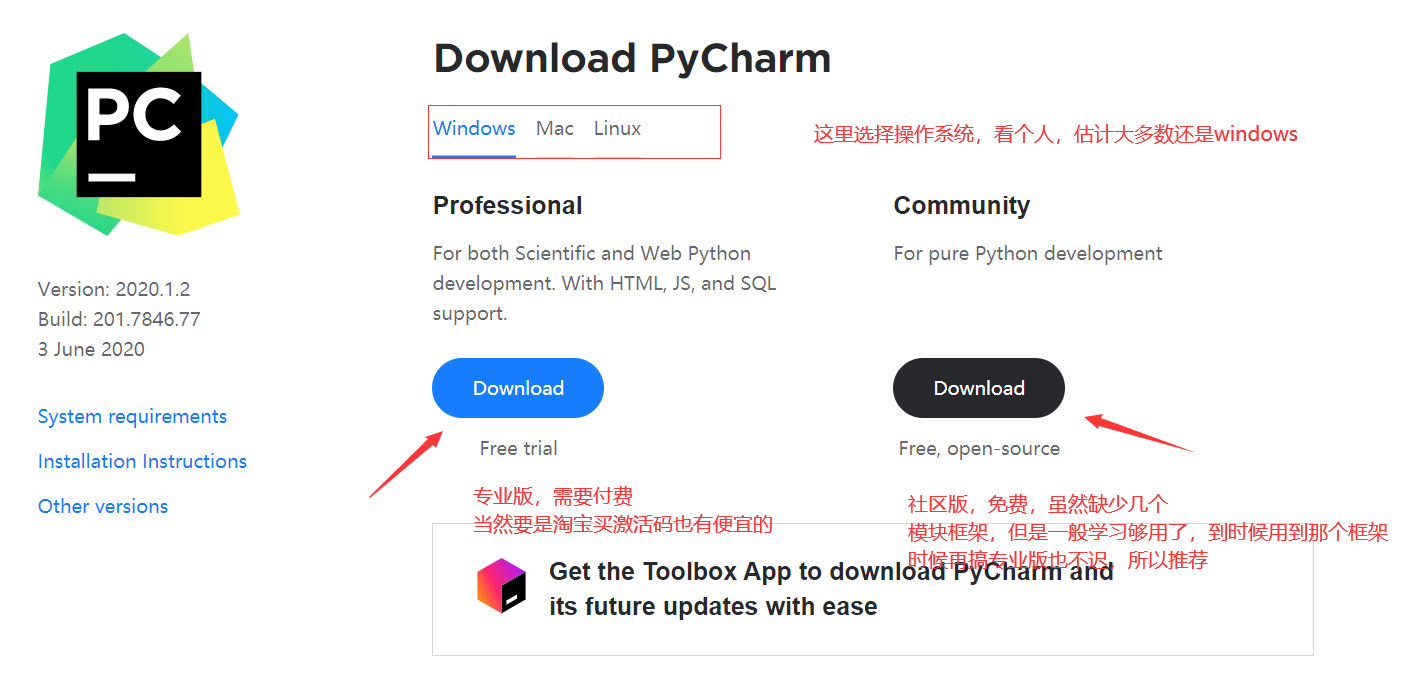The height and width of the screenshot is (700, 1416).
Task: Open the Other versions link
Action: coord(103,506)
